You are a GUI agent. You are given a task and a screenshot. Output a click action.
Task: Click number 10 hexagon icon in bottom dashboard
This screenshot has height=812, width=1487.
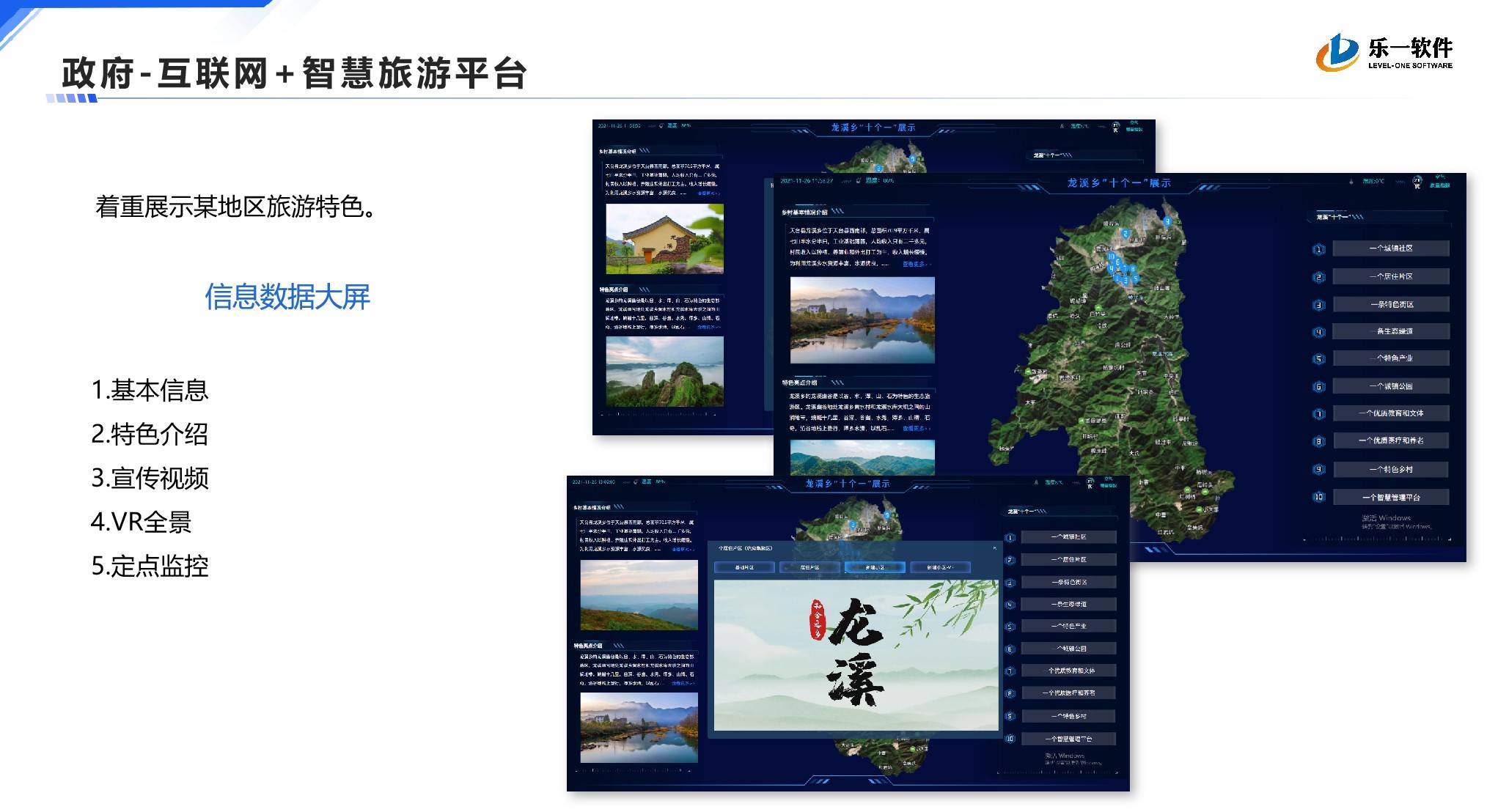pos(1010,739)
